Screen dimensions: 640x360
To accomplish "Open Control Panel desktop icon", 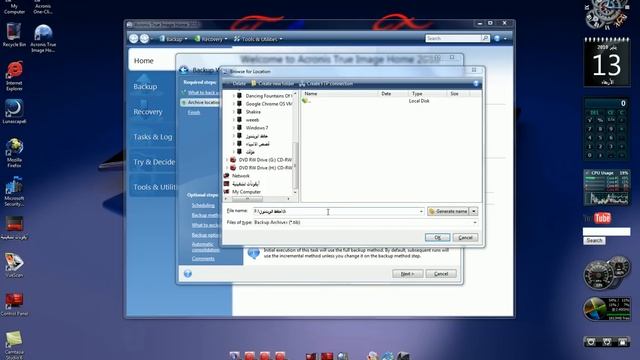I will pyautogui.click(x=14, y=304).
